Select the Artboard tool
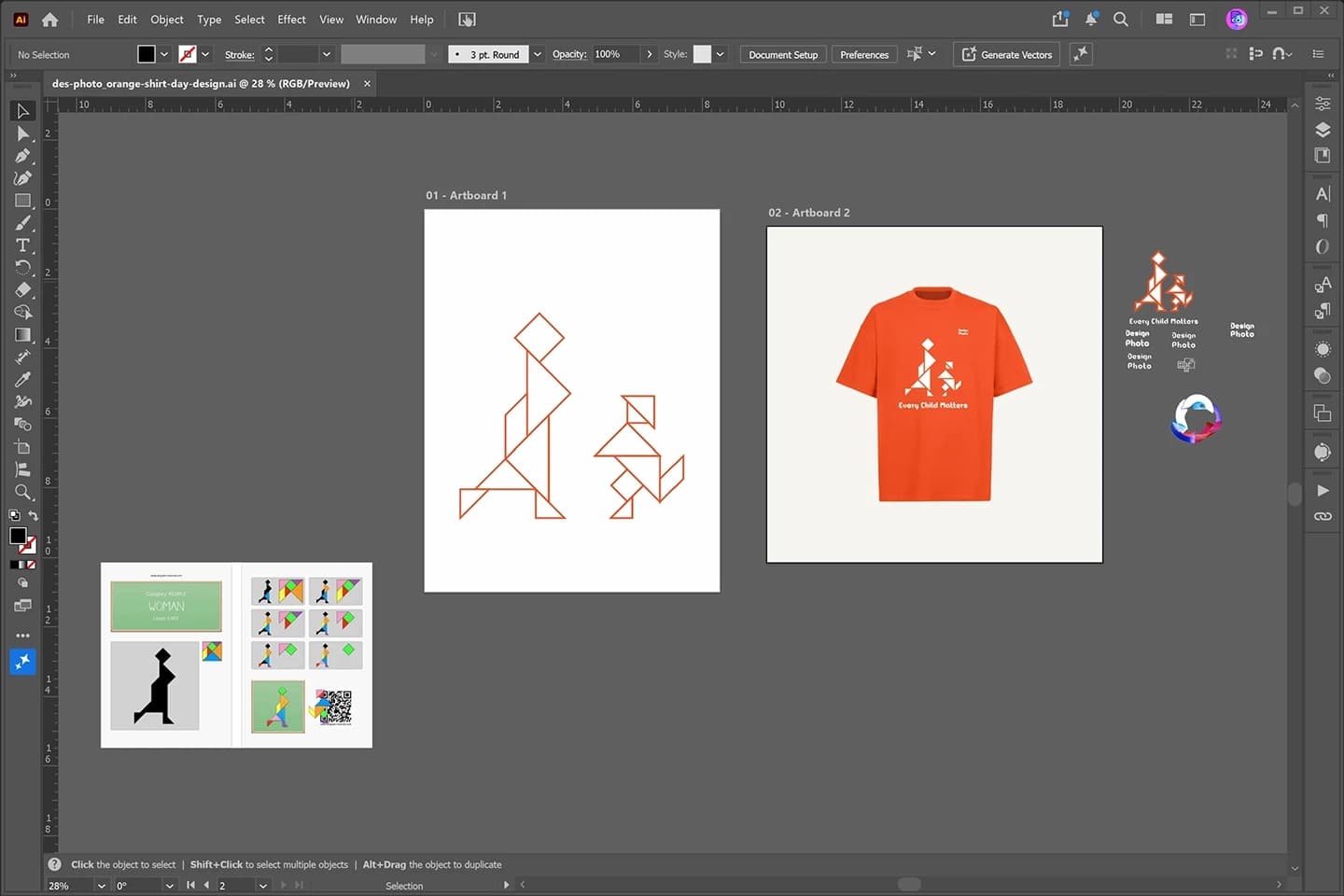1344x896 pixels. pyautogui.click(x=22, y=447)
